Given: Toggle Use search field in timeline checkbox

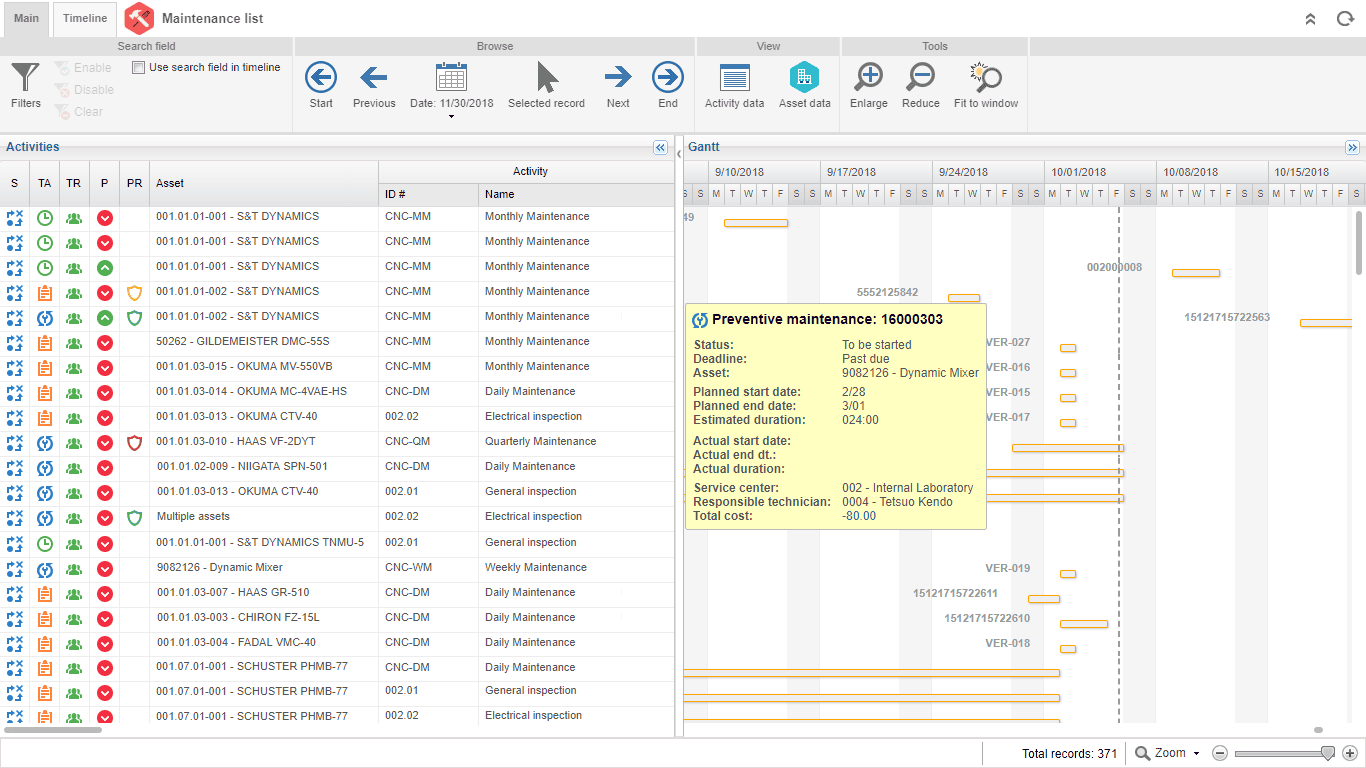Looking at the screenshot, I should pyautogui.click(x=139, y=68).
